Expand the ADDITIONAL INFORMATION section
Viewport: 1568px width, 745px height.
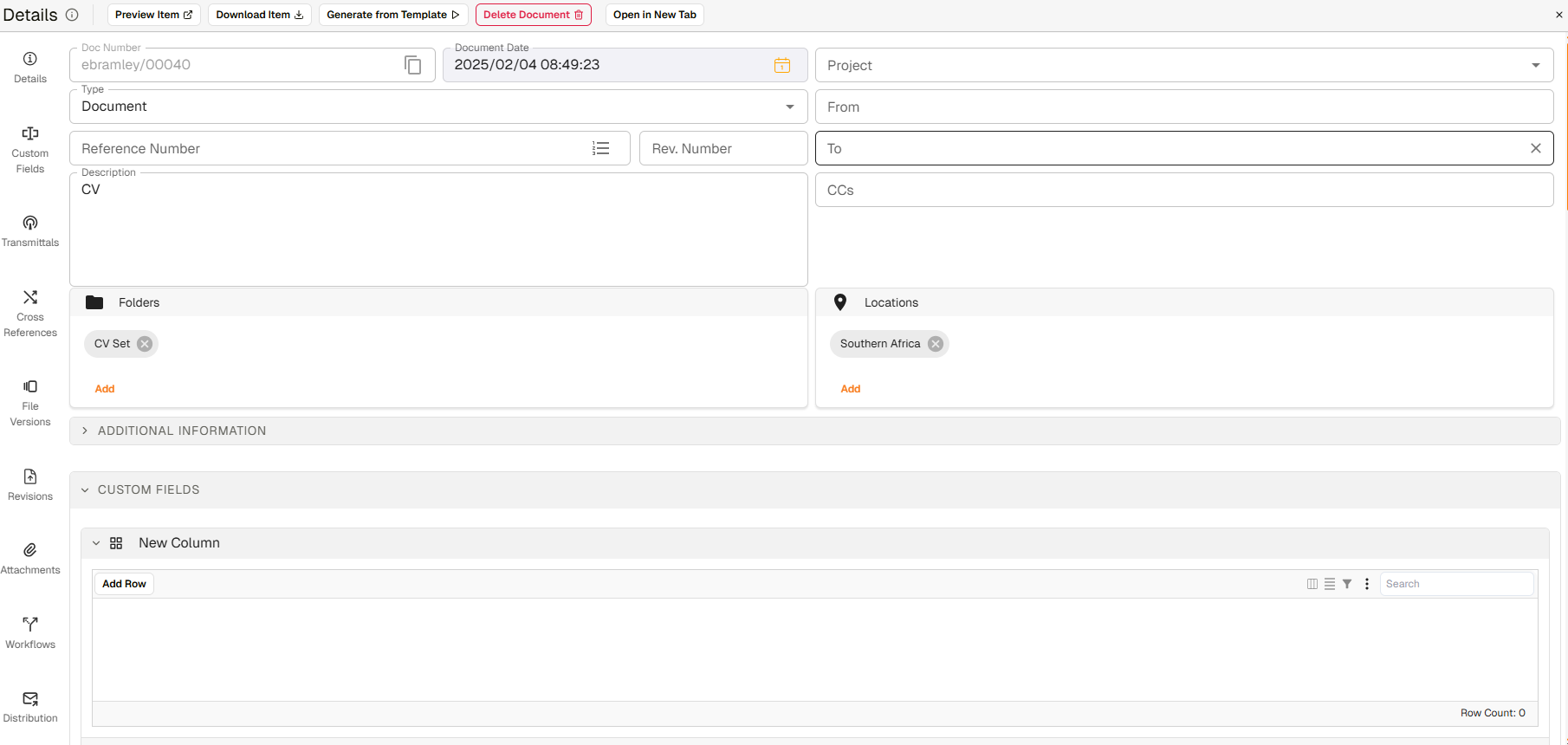coord(815,431)
